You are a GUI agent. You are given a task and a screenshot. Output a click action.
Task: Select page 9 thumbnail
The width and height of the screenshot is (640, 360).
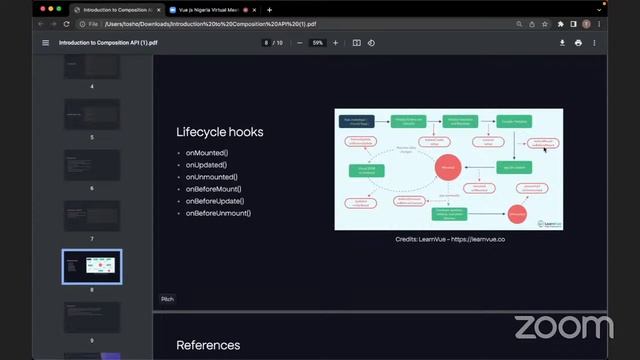click(x=92, y=318)
